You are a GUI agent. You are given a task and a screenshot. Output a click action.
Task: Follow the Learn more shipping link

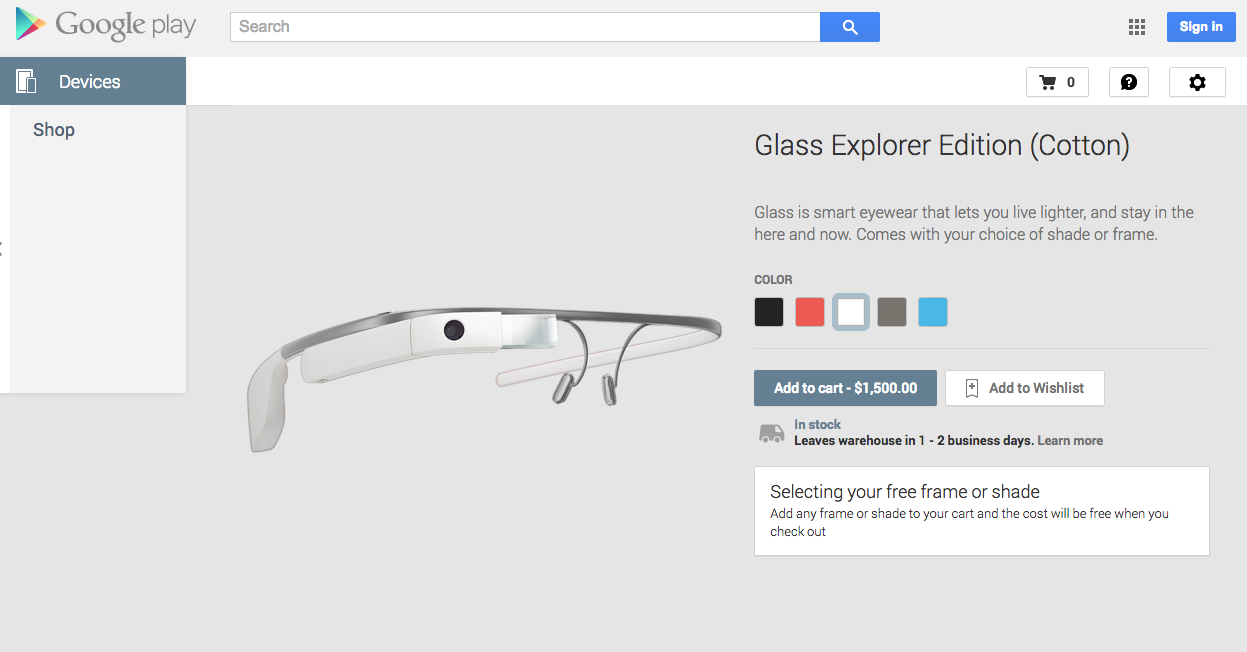(x=1070, y=440)
